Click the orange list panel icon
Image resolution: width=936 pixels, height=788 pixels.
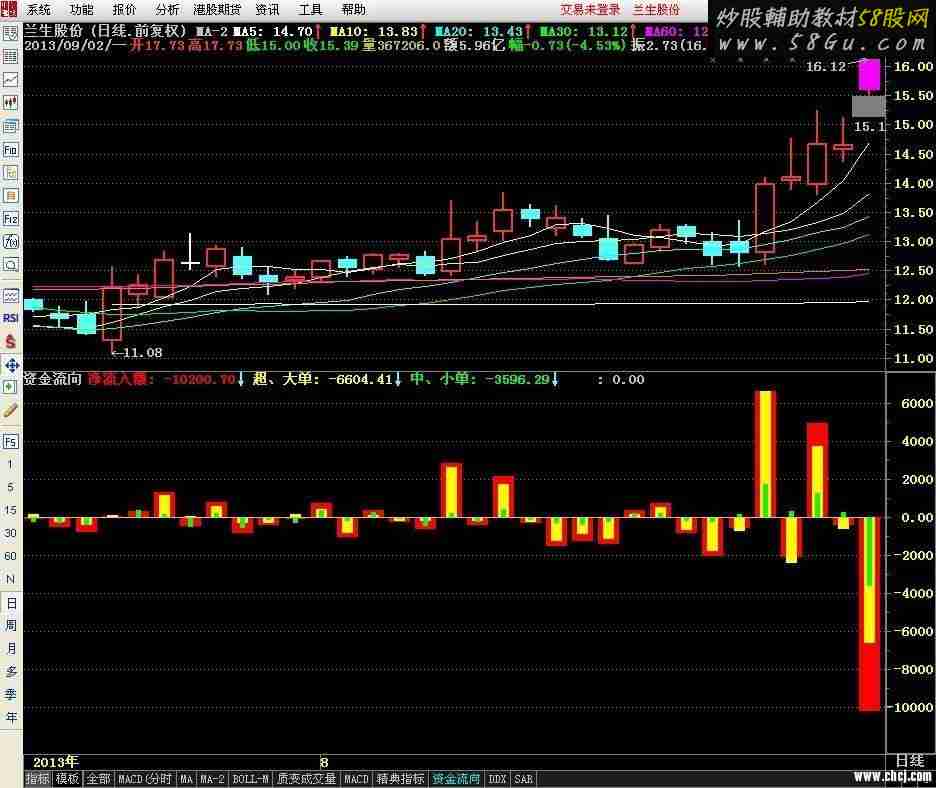click(10, 195)
